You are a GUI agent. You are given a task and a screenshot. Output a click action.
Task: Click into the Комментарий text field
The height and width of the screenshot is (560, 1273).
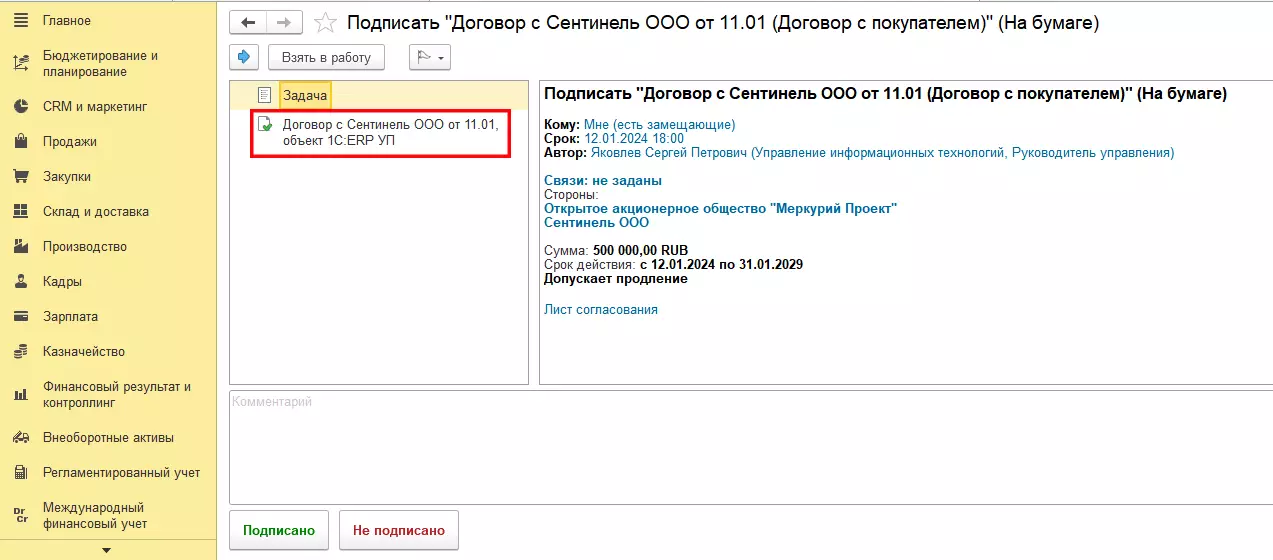[750, 447]
